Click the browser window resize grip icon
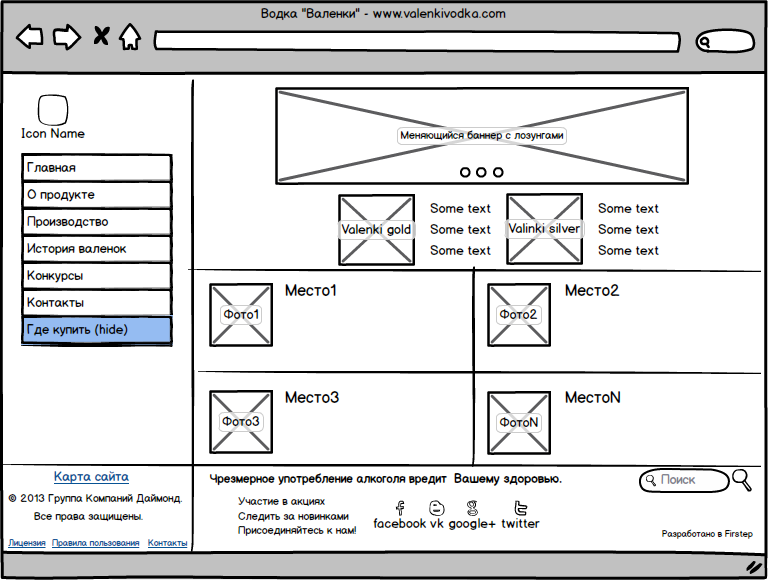This screenshot has width=768, height=580. pyautogui.click(x=754, y=566)
